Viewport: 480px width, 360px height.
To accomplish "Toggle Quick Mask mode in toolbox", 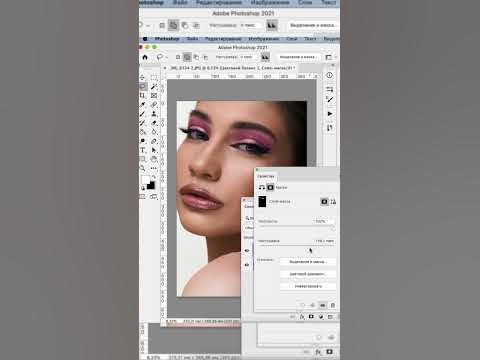I will point(143,197).
